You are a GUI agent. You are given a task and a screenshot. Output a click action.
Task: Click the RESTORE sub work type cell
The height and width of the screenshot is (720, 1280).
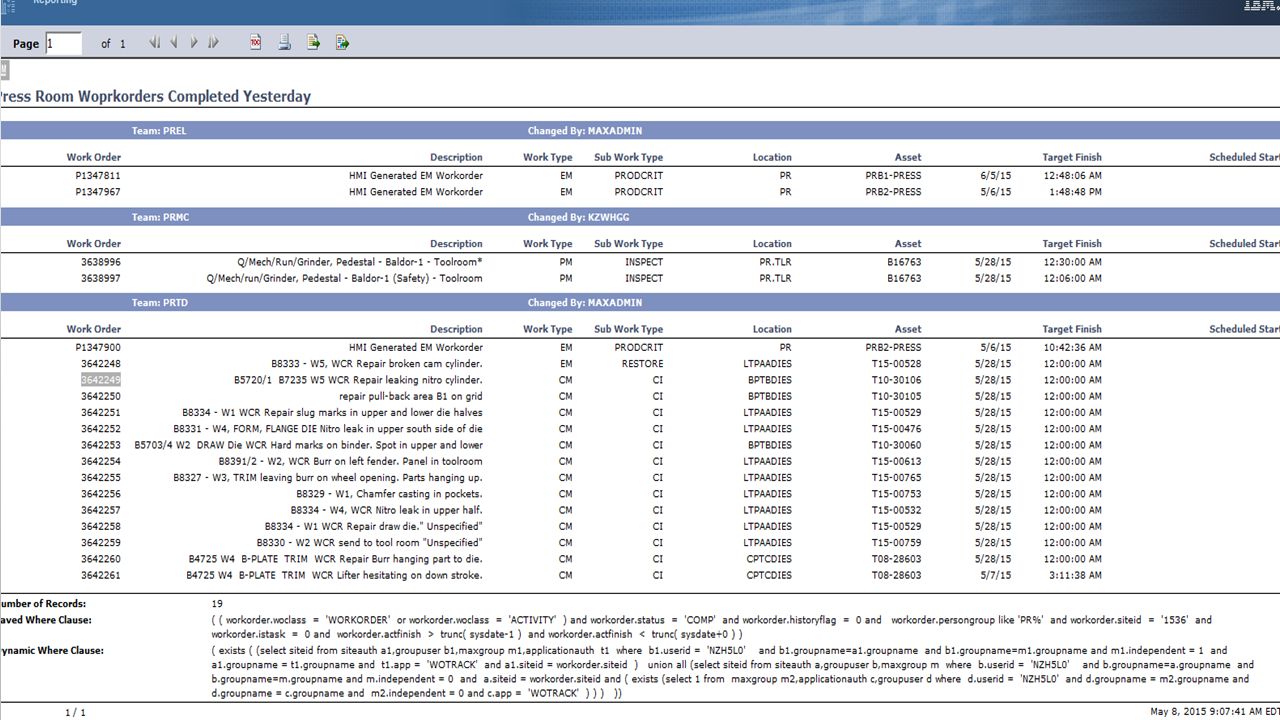point(642,364)
